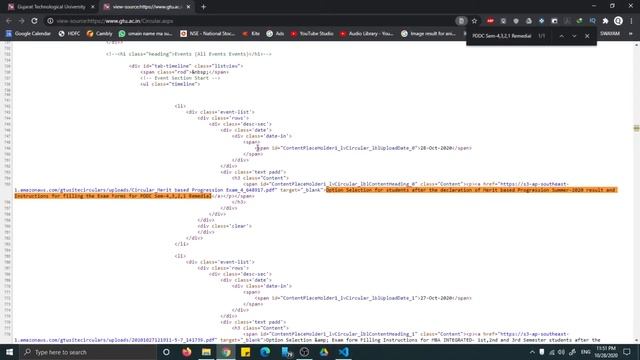640x360 pixels.
Task: Open Cortana from the taskbar
Action: 166,352
